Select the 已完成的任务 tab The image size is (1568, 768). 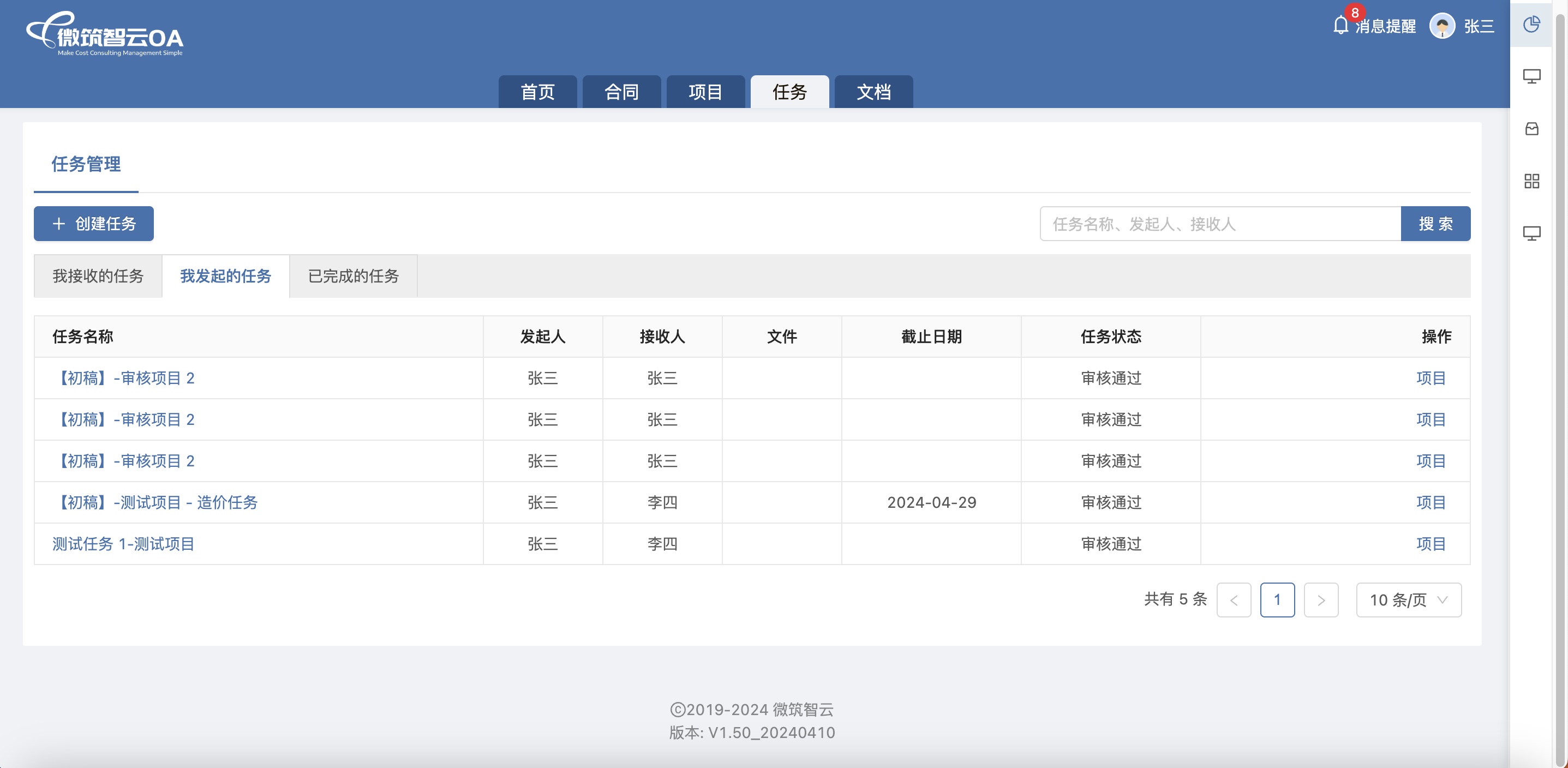353,277
